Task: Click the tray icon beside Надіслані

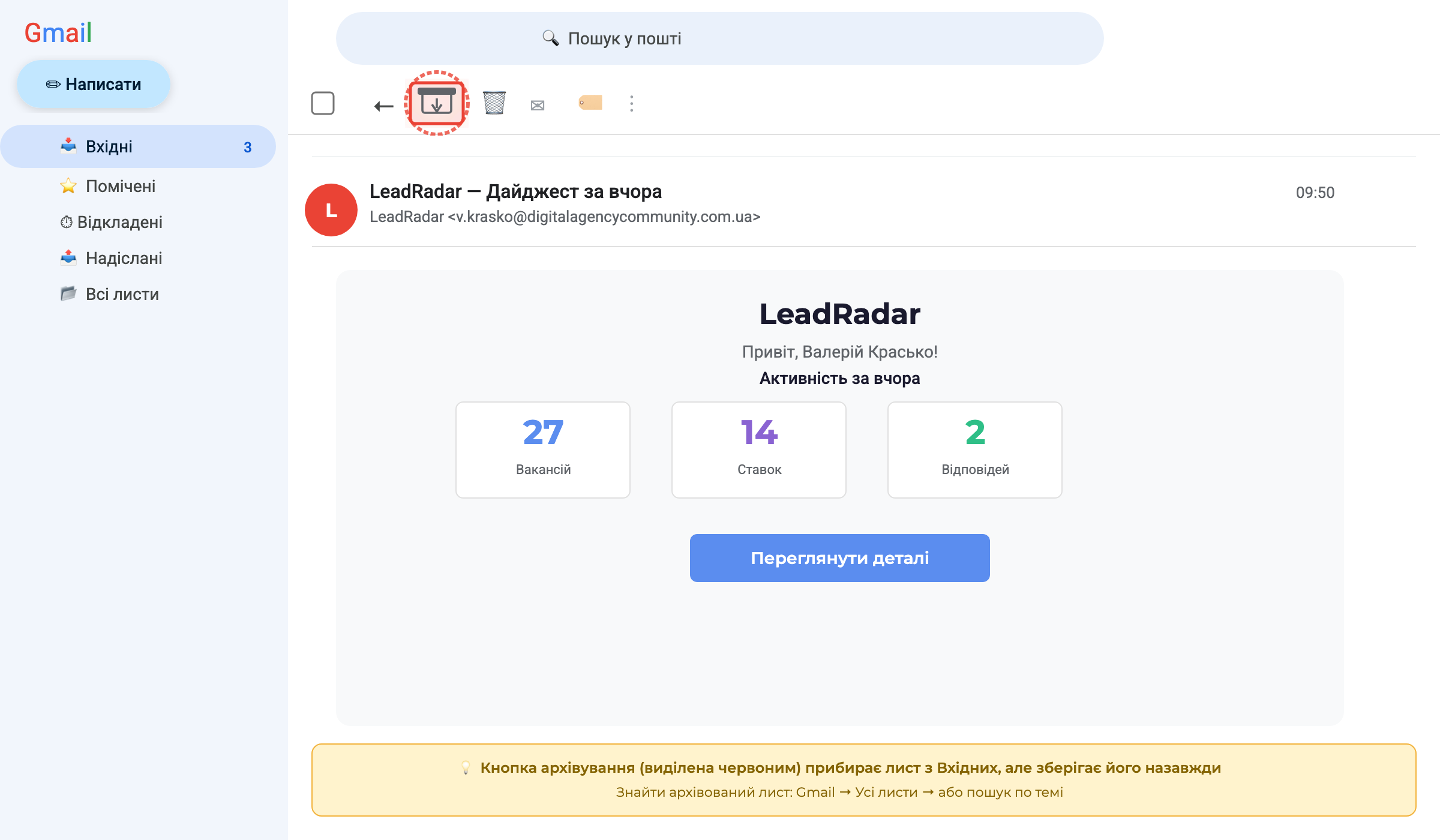Action: pyautogui.click(x=68, y=257)
